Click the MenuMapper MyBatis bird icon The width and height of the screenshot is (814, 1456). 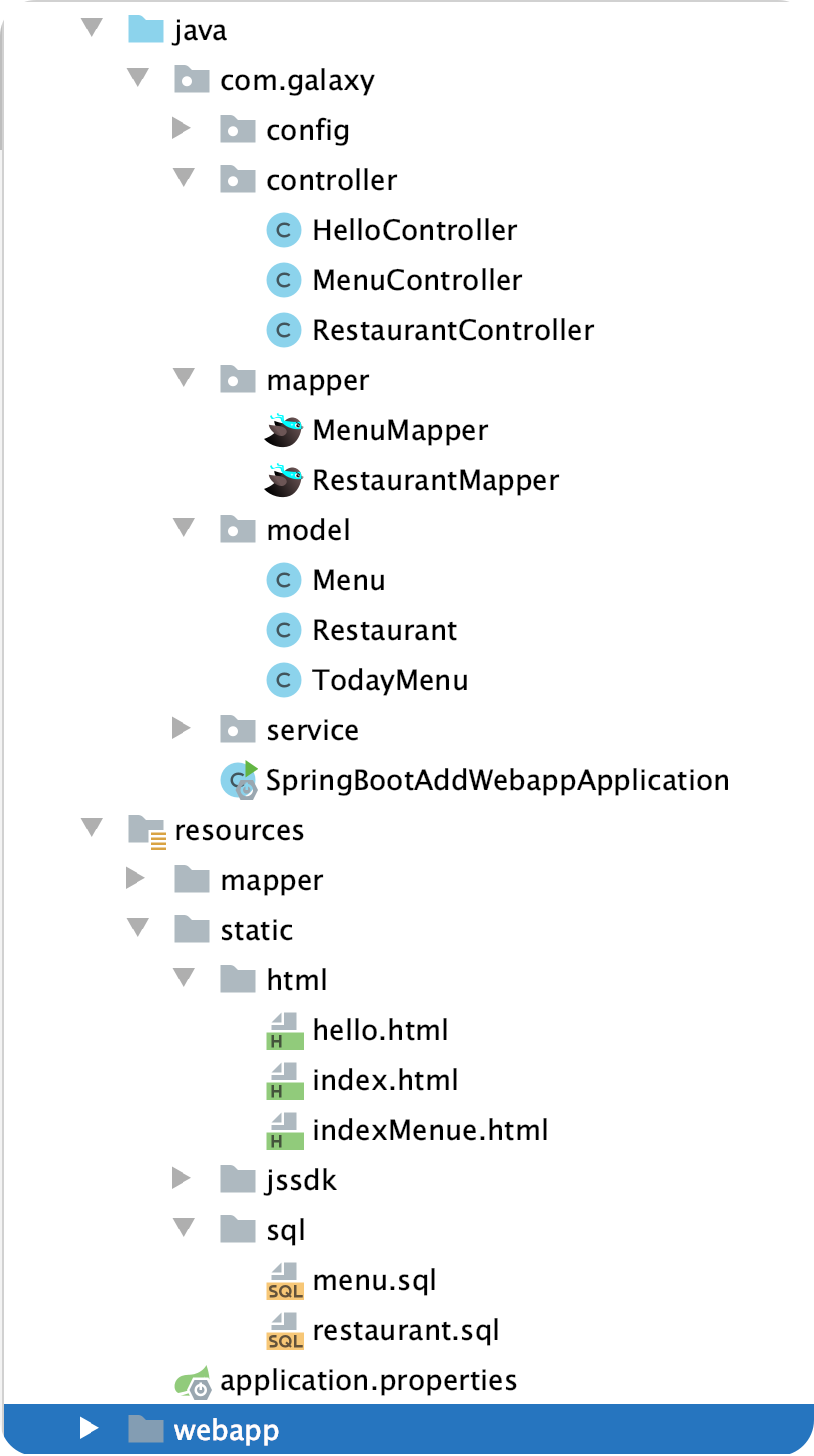(284, 429)
